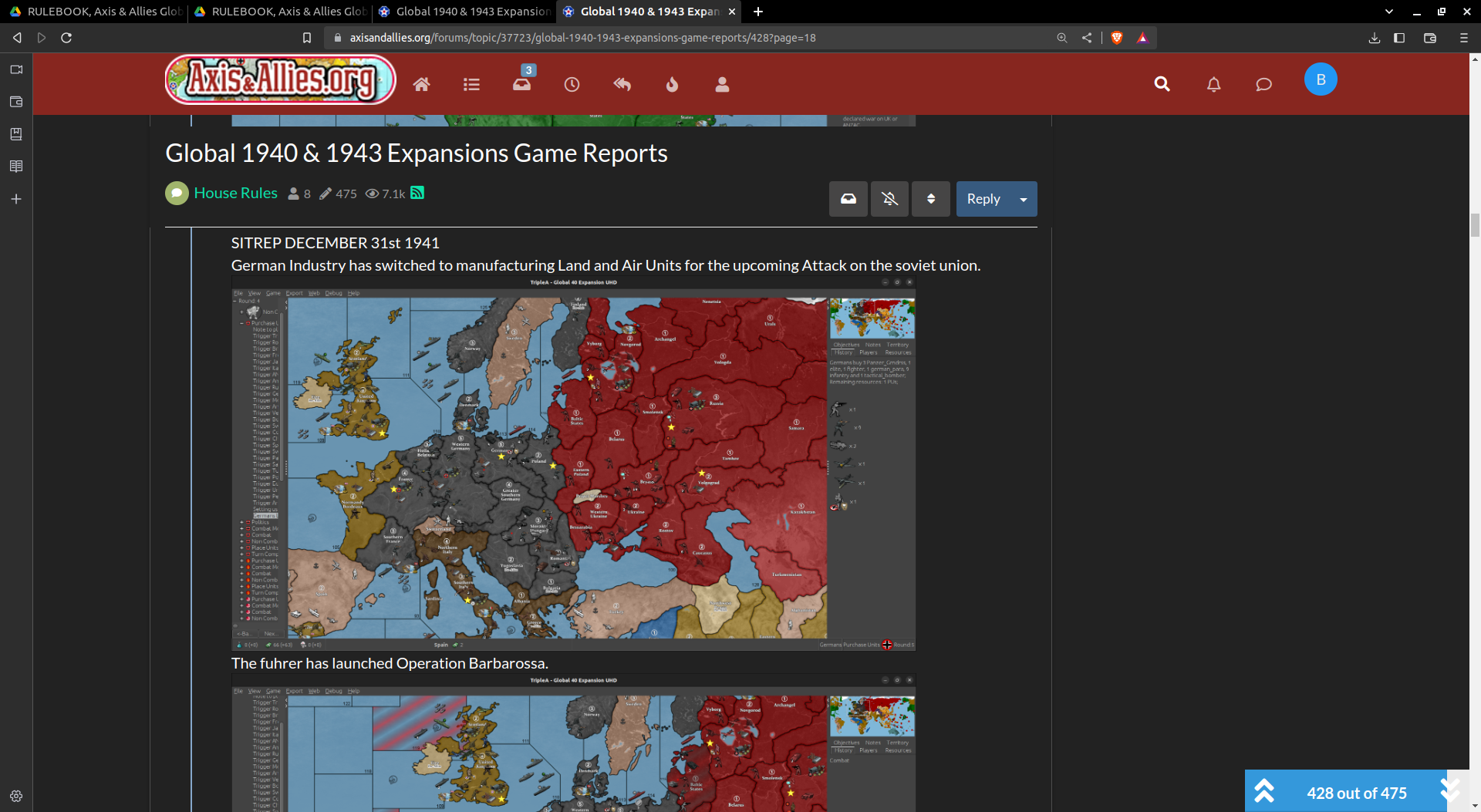The image size is (1481, 812).
Task: Switch to first RULEBOOK Axis & Allies tab
Action: click(95, 12)
